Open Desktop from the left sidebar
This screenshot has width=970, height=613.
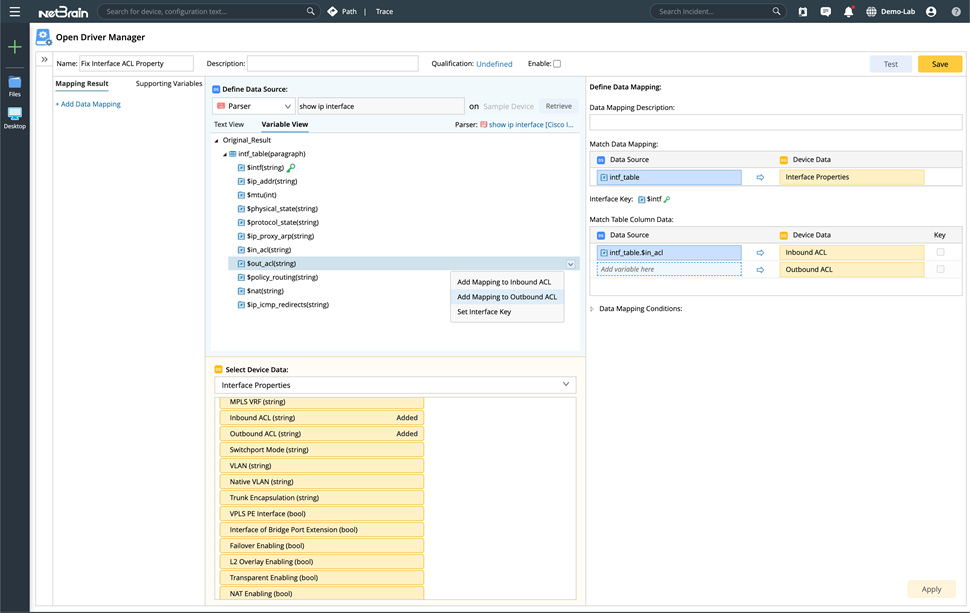click(15, 117)
